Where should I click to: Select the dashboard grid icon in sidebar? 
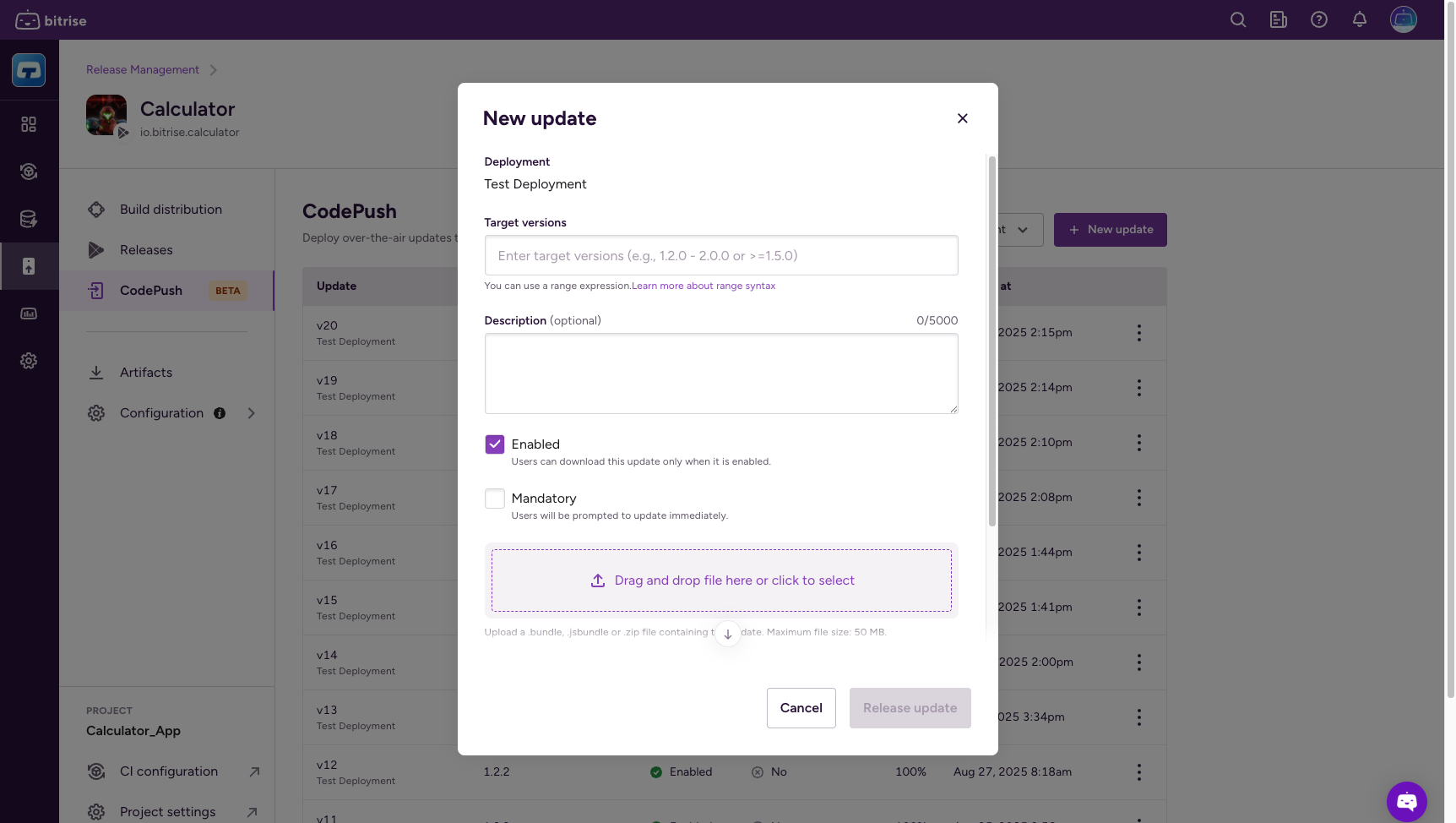click(29, 124)
